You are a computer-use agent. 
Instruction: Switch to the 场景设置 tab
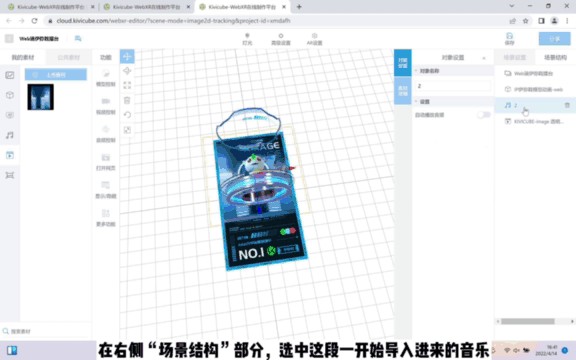[515, 58]
